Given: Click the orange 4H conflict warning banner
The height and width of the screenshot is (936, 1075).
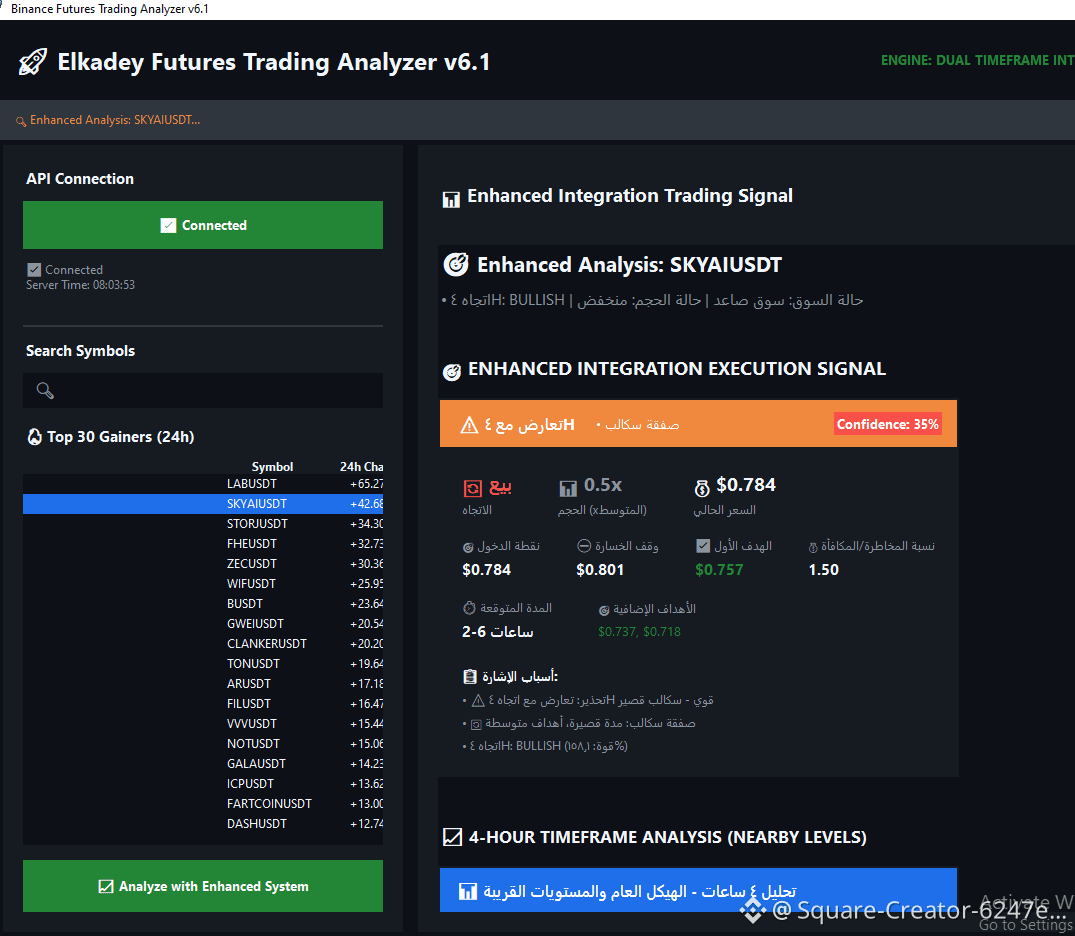Looking at the screenshot, I should tap(698, 424).
